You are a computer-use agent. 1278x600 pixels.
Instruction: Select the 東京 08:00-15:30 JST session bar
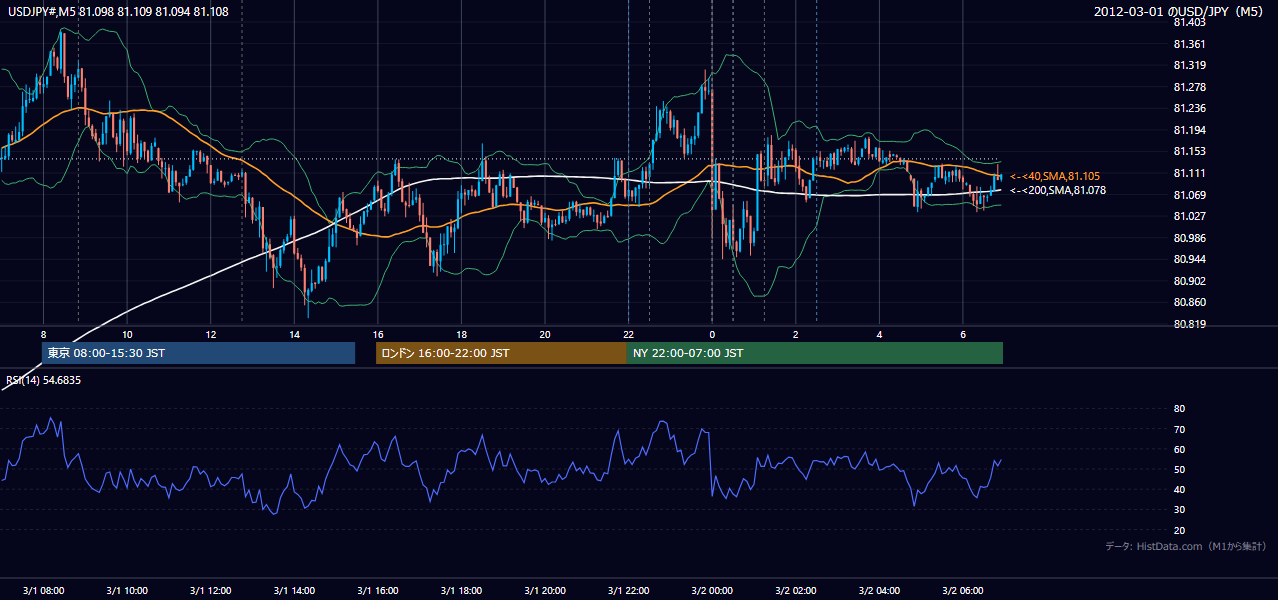pyautogui.click(x=198, y=353)
